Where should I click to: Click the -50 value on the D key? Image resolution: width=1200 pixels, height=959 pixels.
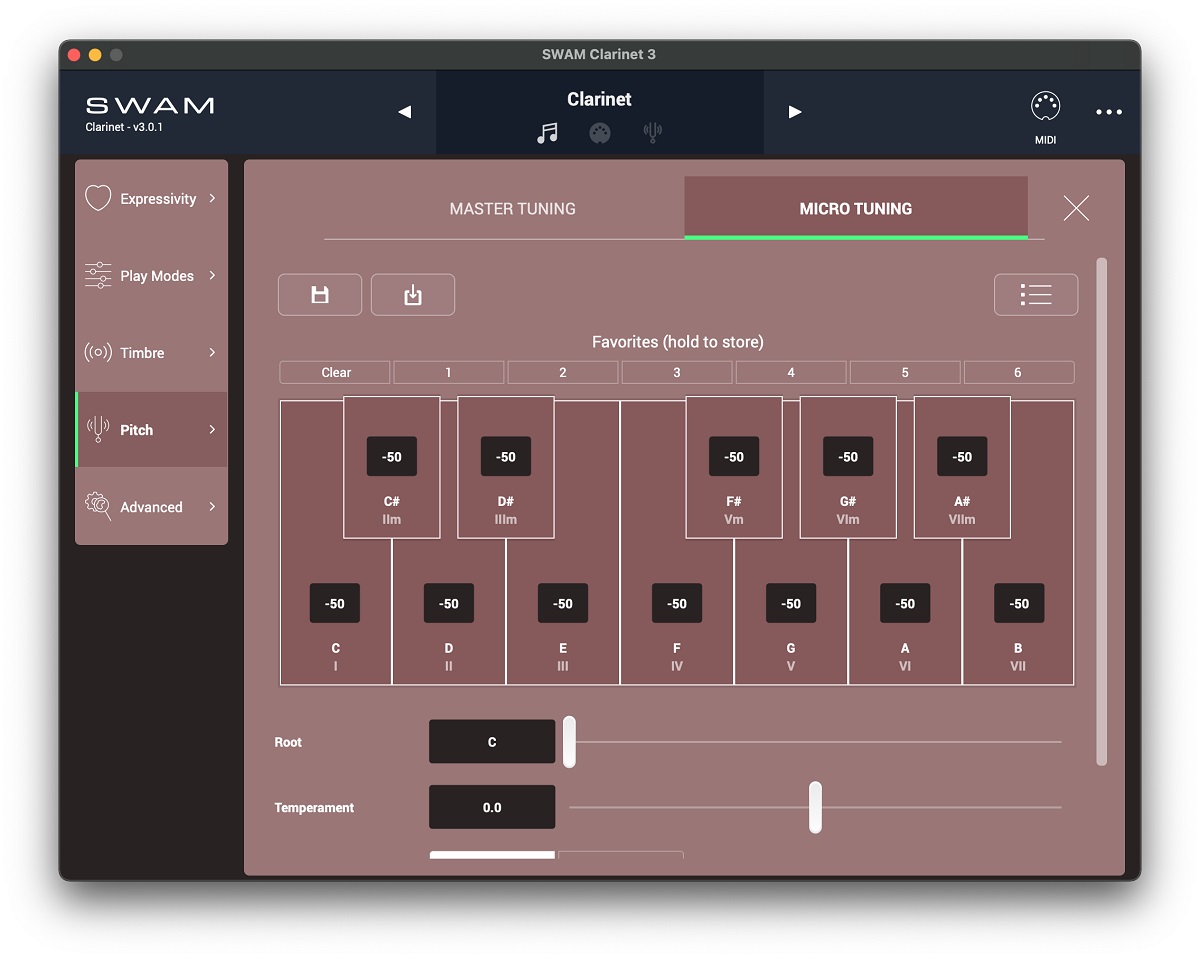449,603
